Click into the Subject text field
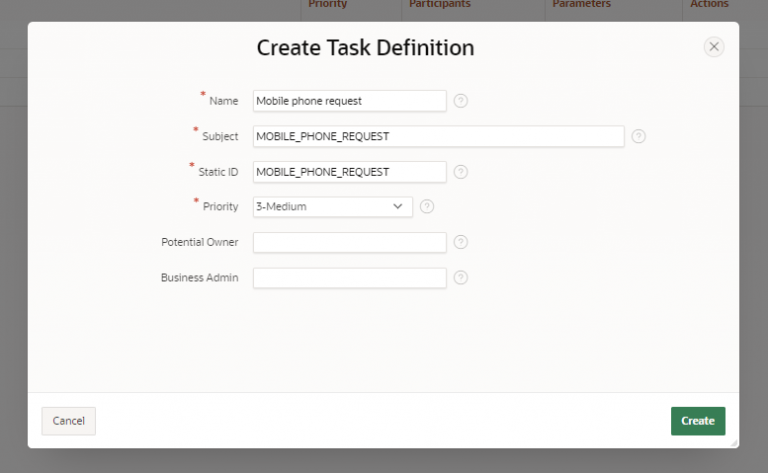This screenshot has height=473, width=768. coord(438,136)
